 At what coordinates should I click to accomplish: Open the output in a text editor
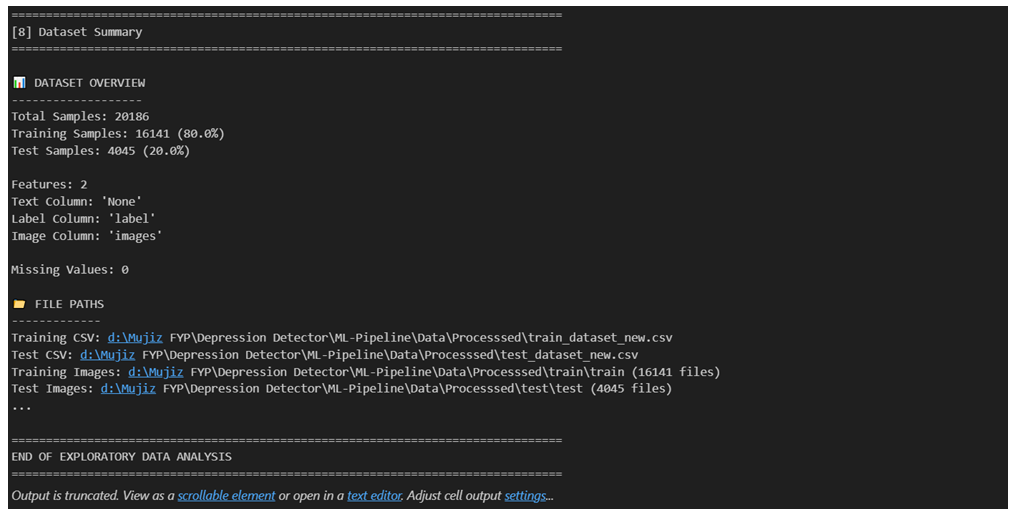click(x=372, y=496)
